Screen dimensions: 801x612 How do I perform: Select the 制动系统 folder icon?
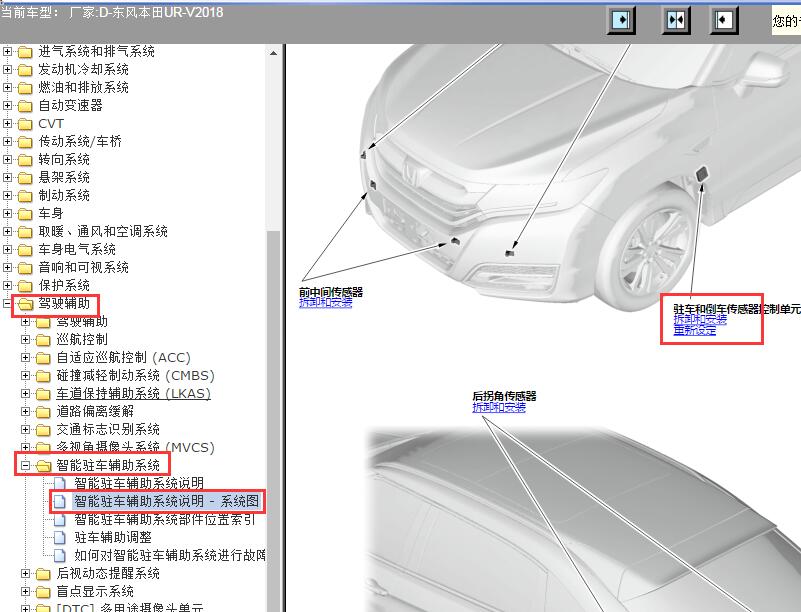(25, 196)
